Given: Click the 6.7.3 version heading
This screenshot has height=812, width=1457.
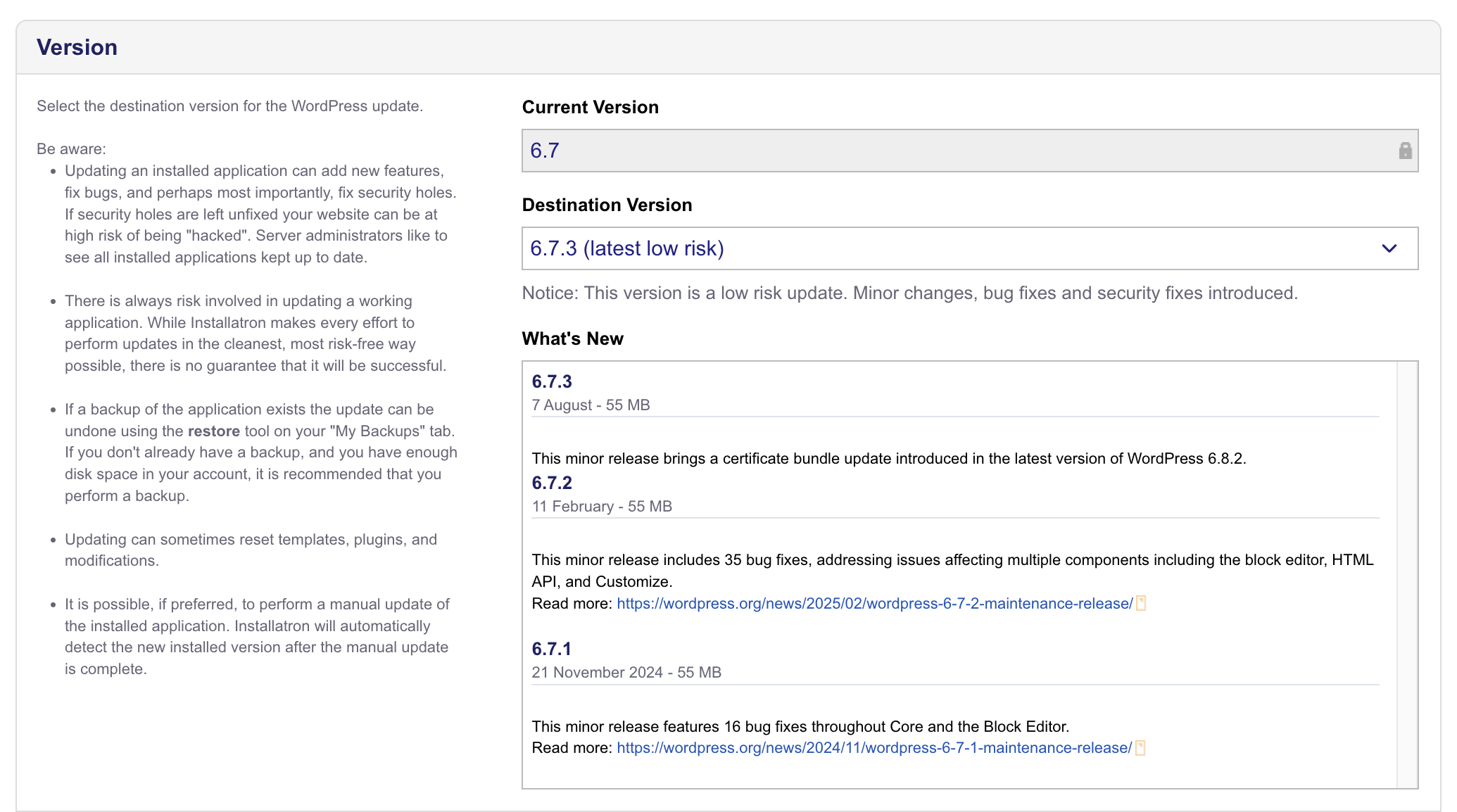Looking at the screenshot, I should [552, 381].
